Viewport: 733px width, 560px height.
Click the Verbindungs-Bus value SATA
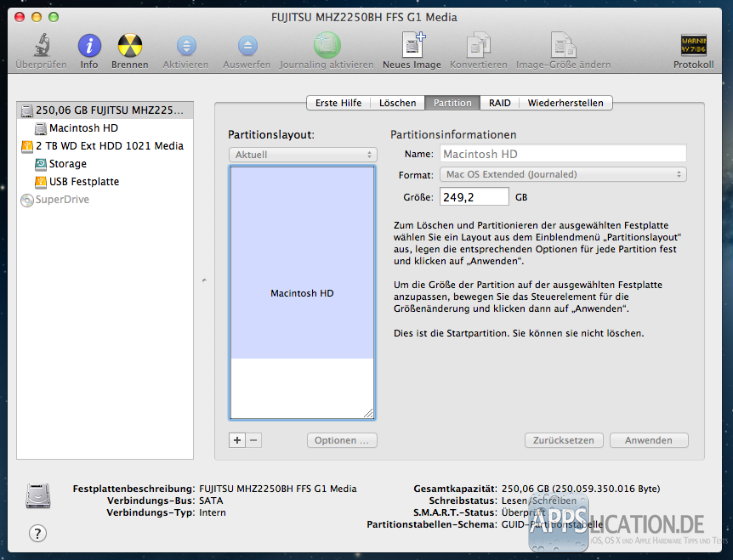(211, 501)
